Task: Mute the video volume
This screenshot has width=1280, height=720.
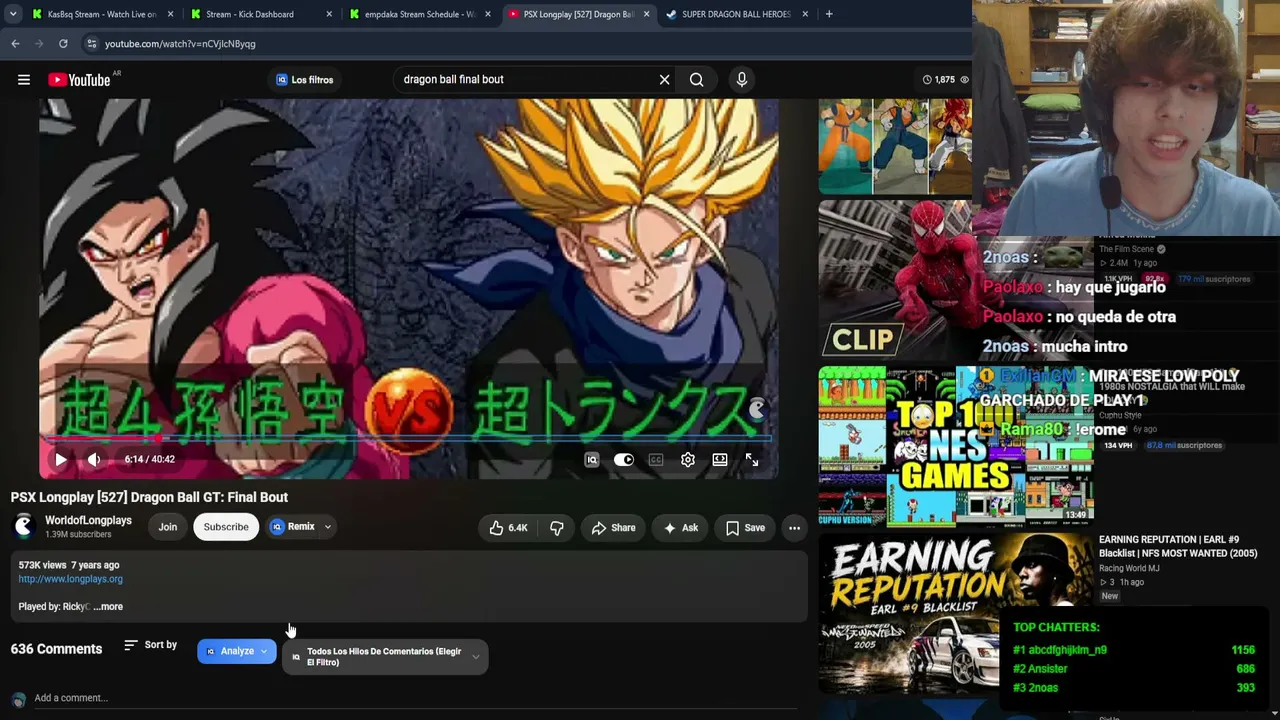Action: click(94, 460)
